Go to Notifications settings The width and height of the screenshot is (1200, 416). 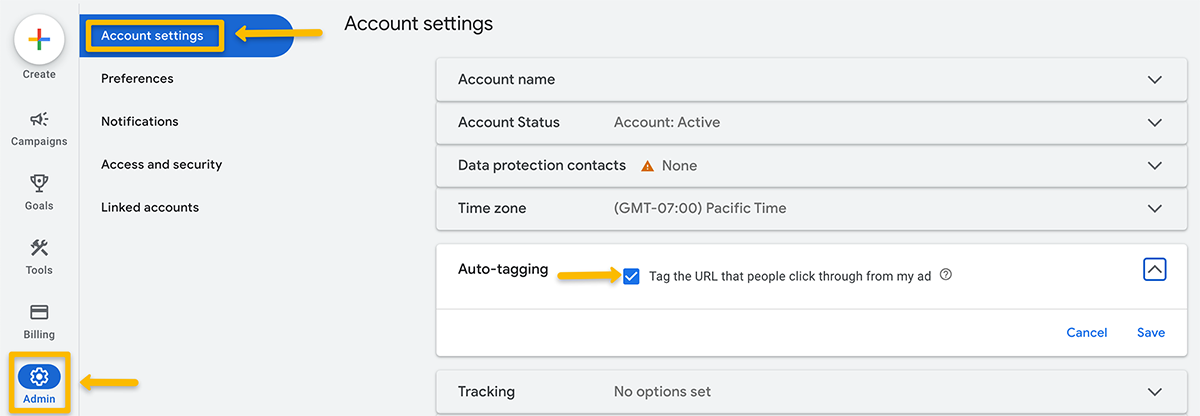tap(139, 122)
